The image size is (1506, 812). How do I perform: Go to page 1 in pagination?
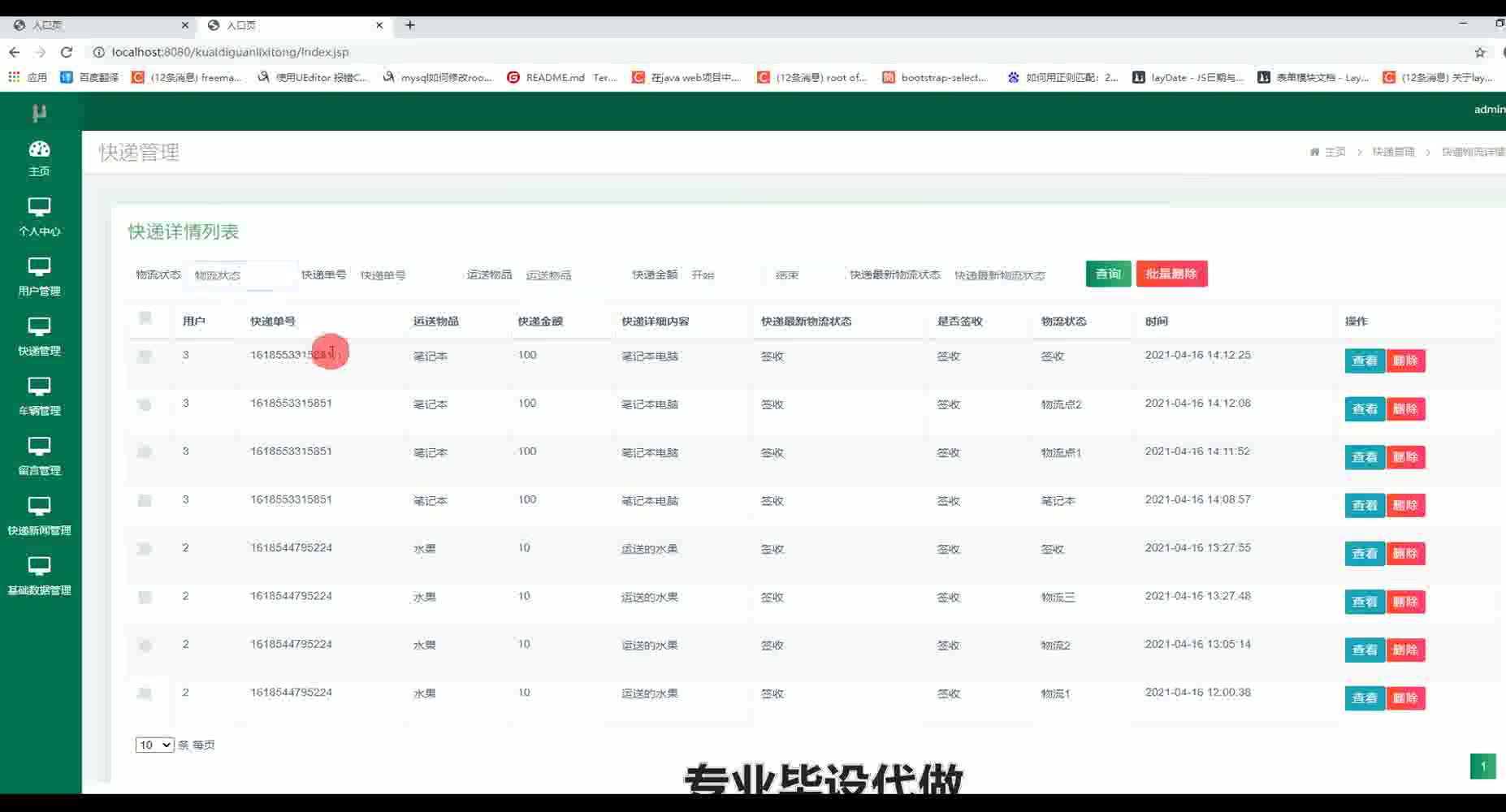[1482, 767]
